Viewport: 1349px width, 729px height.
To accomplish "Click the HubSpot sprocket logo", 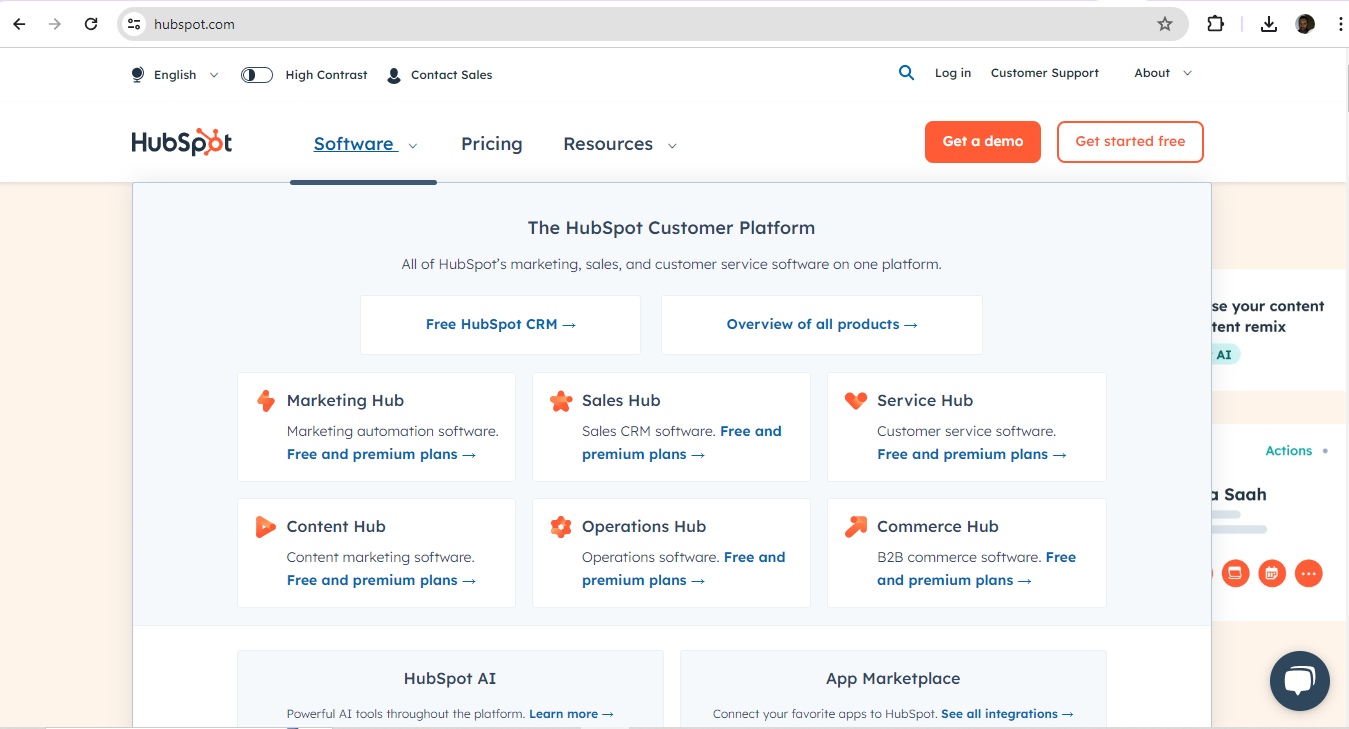I will [181, 142].
